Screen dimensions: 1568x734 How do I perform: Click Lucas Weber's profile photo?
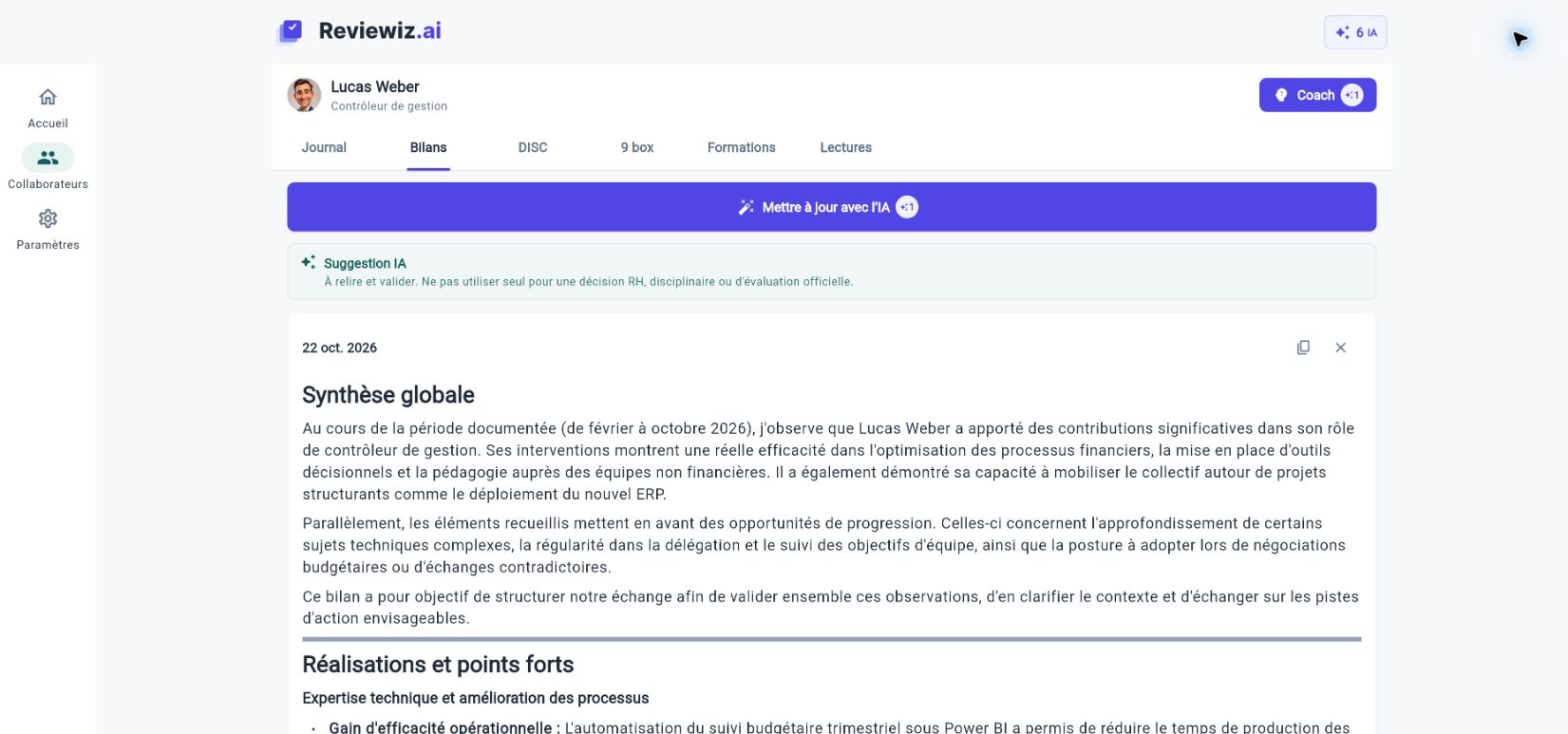304,95
